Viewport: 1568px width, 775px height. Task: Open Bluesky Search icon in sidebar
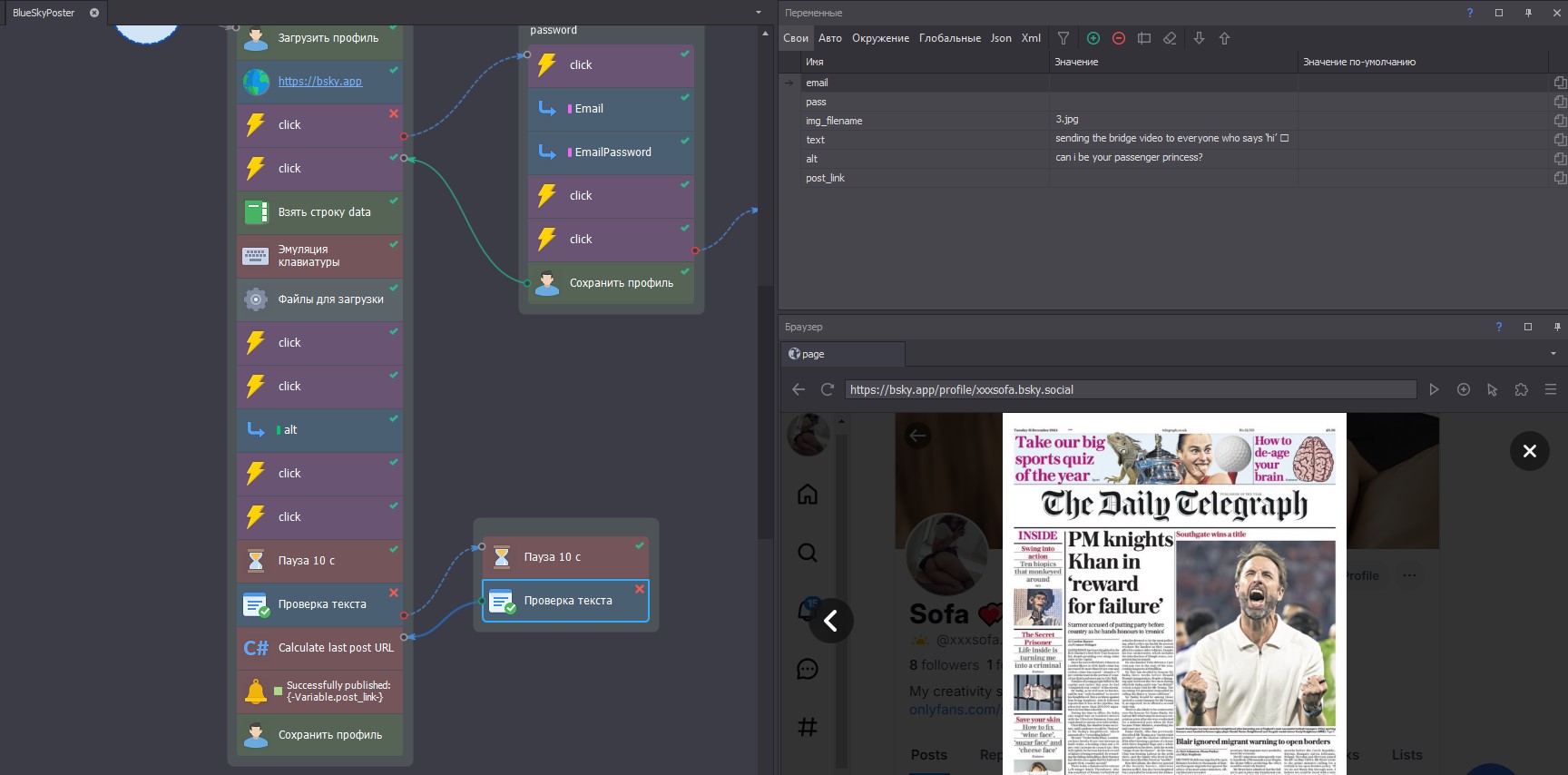tap(808, 553)
